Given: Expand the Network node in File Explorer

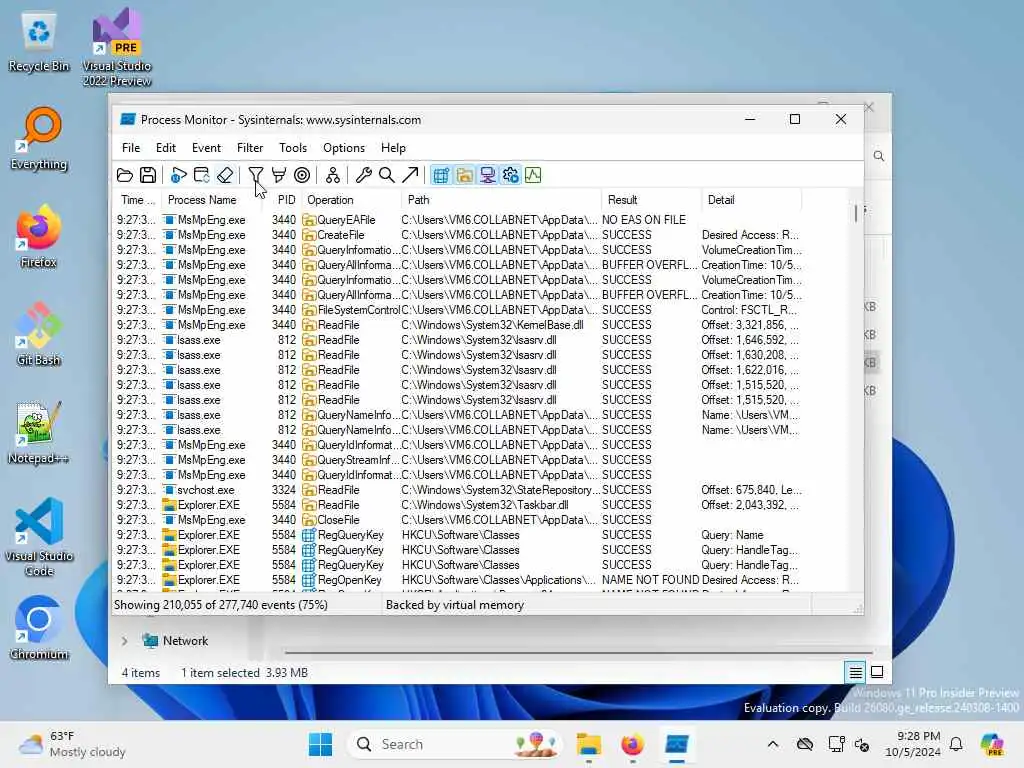Looking at the screenshot, I should (x=125, y=641).
